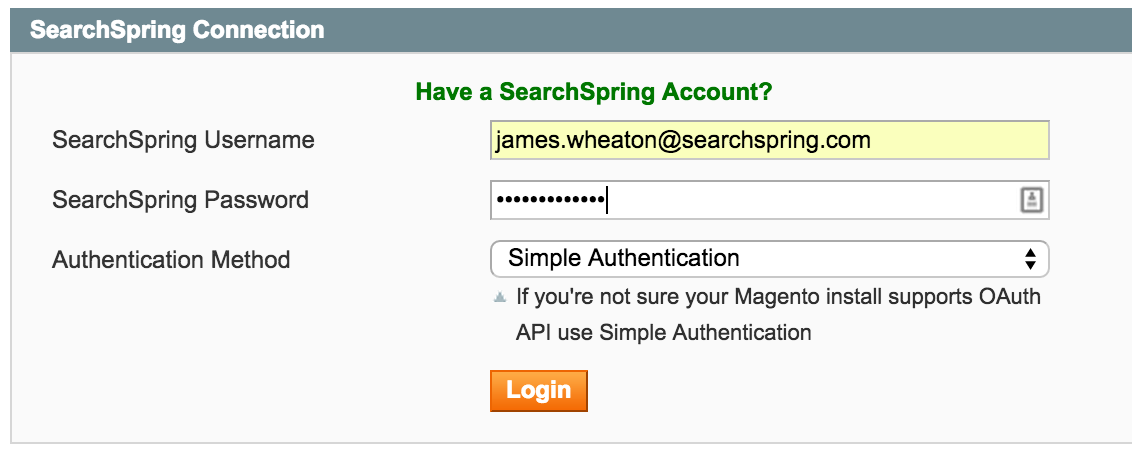The height and width of the screenshot is (454, 1132).
Task: Click the Authentication Method label
Action: tap(171, 261)
